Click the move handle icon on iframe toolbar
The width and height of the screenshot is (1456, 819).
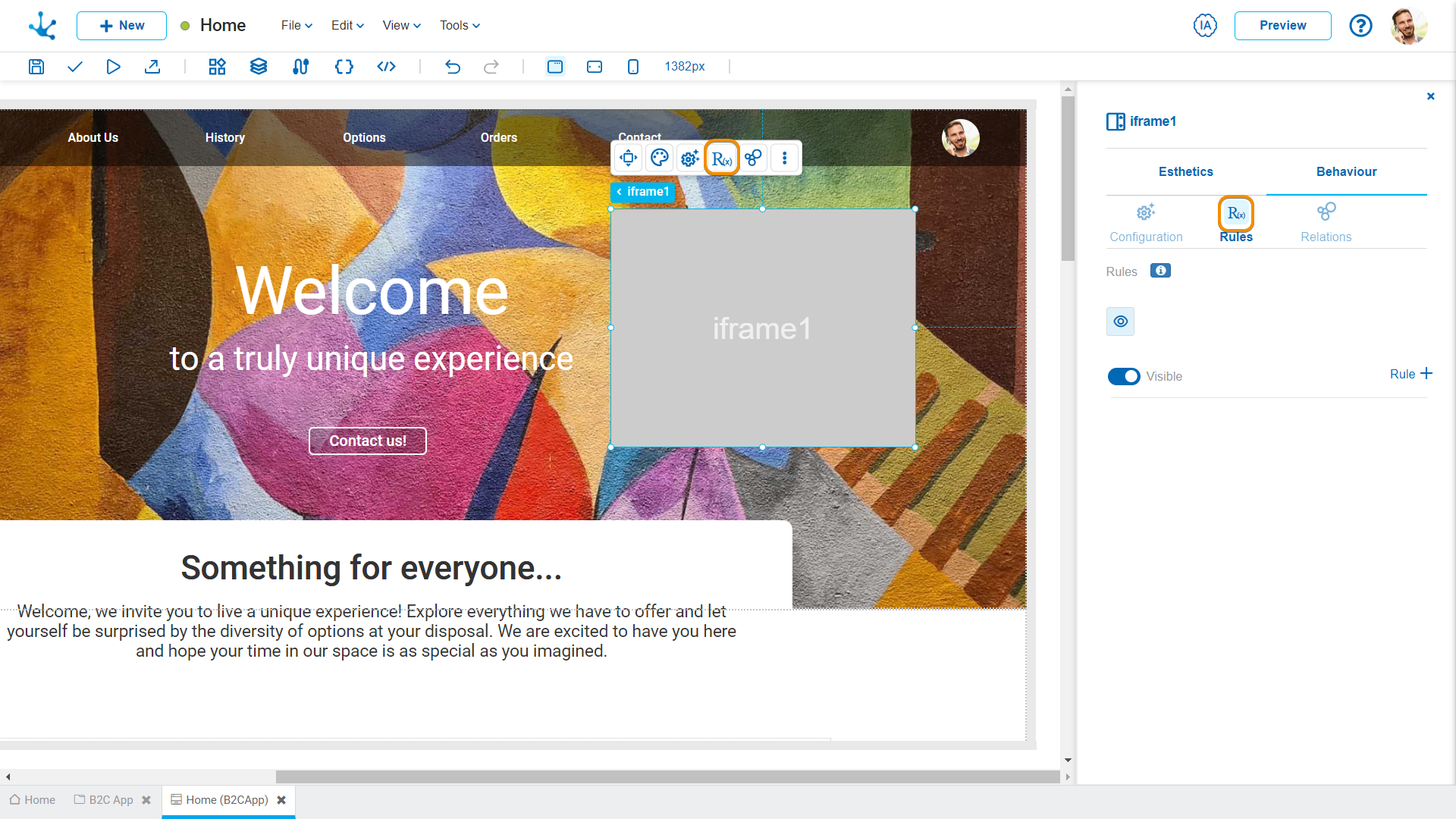628,158
